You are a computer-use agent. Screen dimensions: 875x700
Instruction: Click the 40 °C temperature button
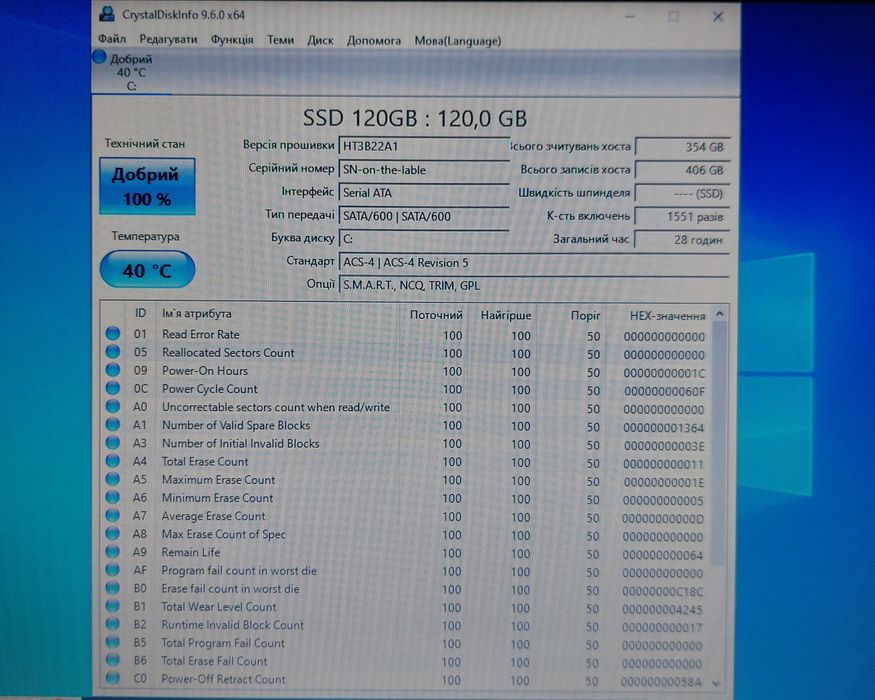(x=147, y=270)
